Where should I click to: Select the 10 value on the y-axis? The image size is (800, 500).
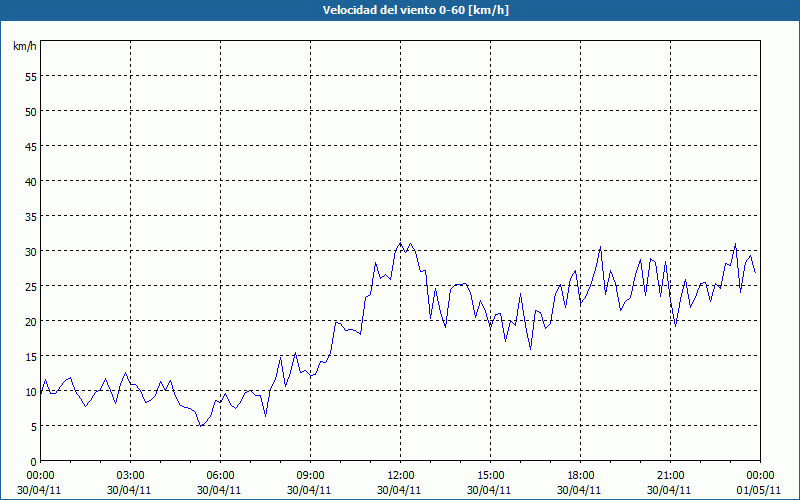click(31, 391)
